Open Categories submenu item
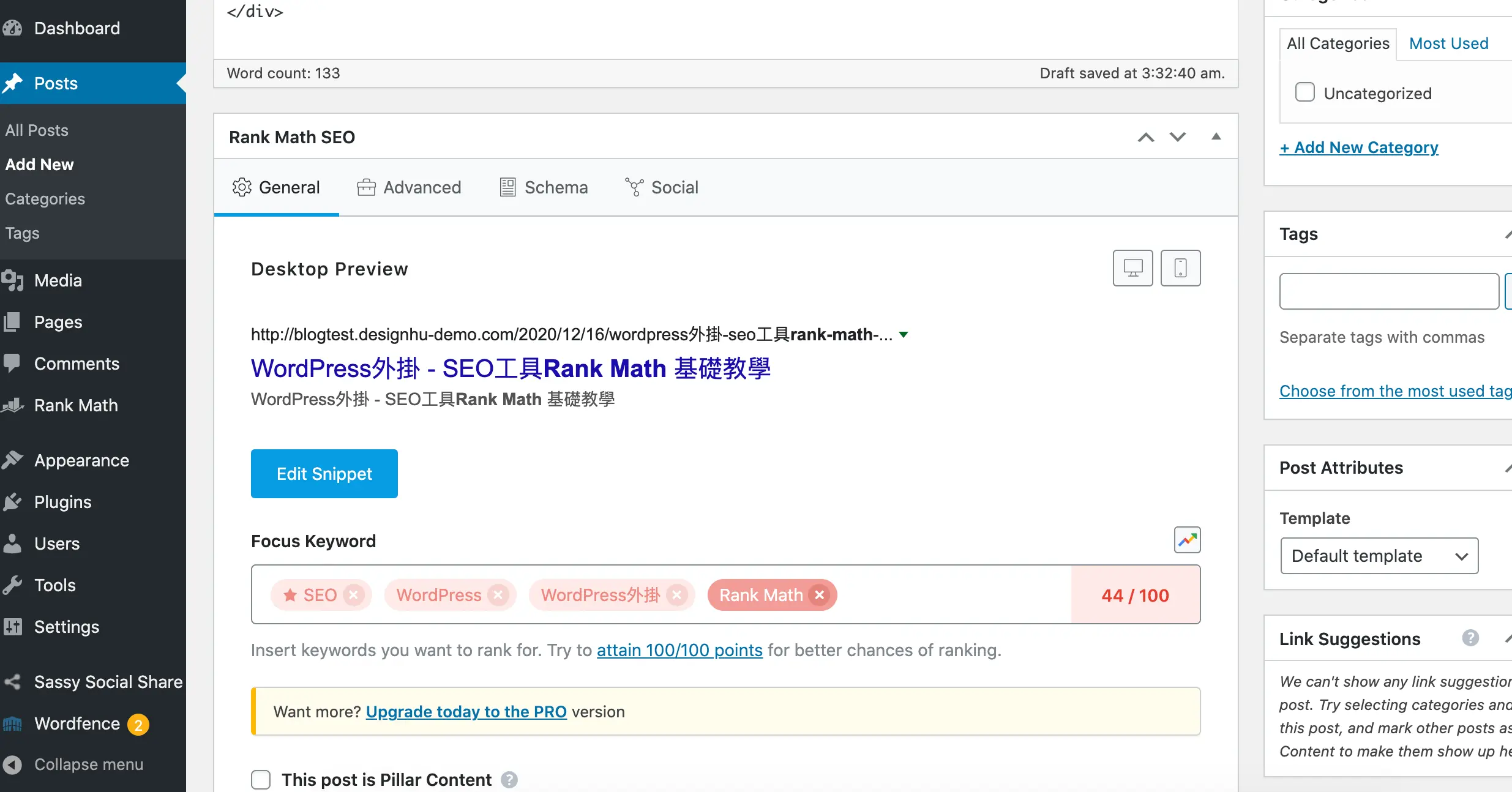1512x792 pixels. 45,199
